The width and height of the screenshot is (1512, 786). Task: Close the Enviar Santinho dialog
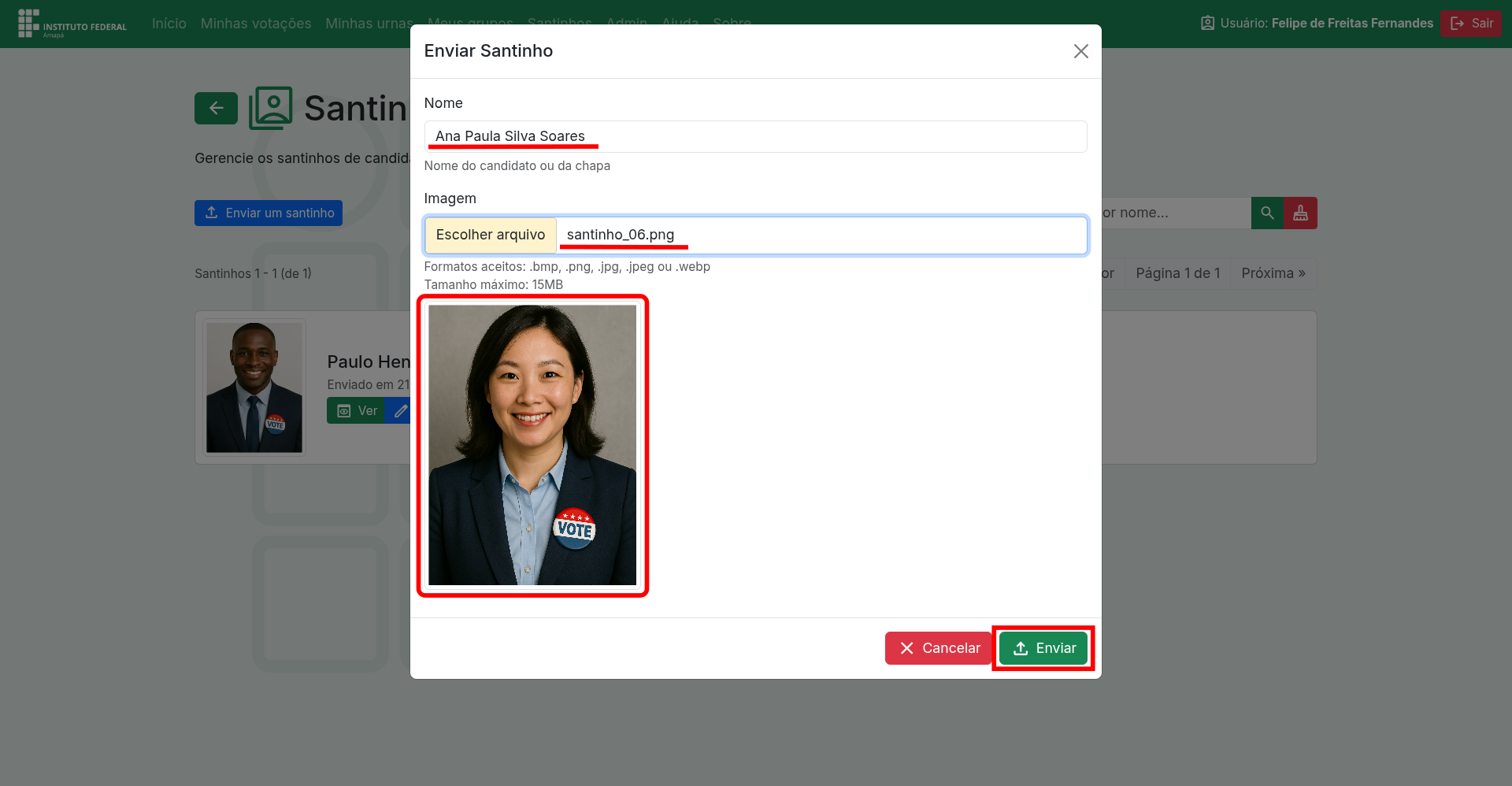point(1080,51)
